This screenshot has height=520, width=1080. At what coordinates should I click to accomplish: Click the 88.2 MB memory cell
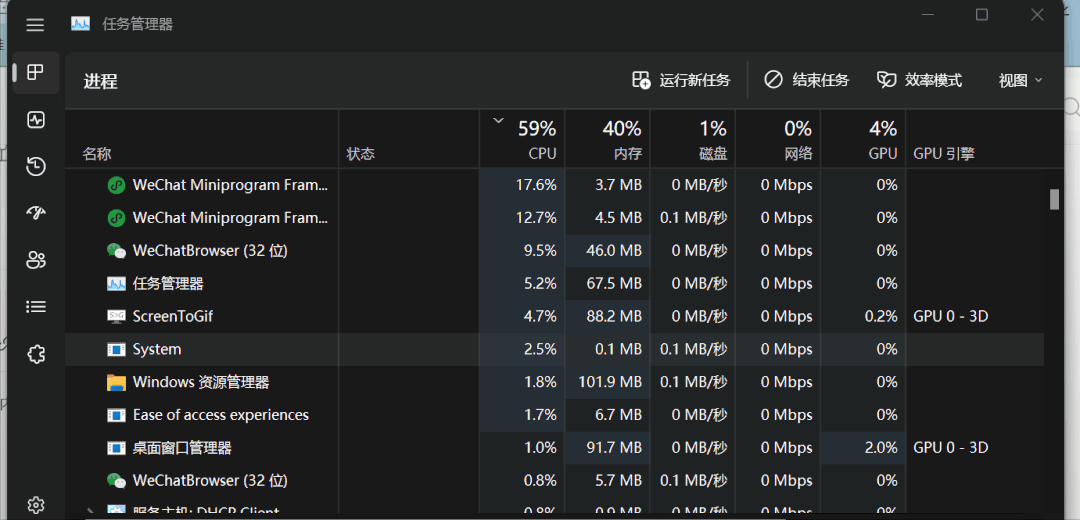608,316
